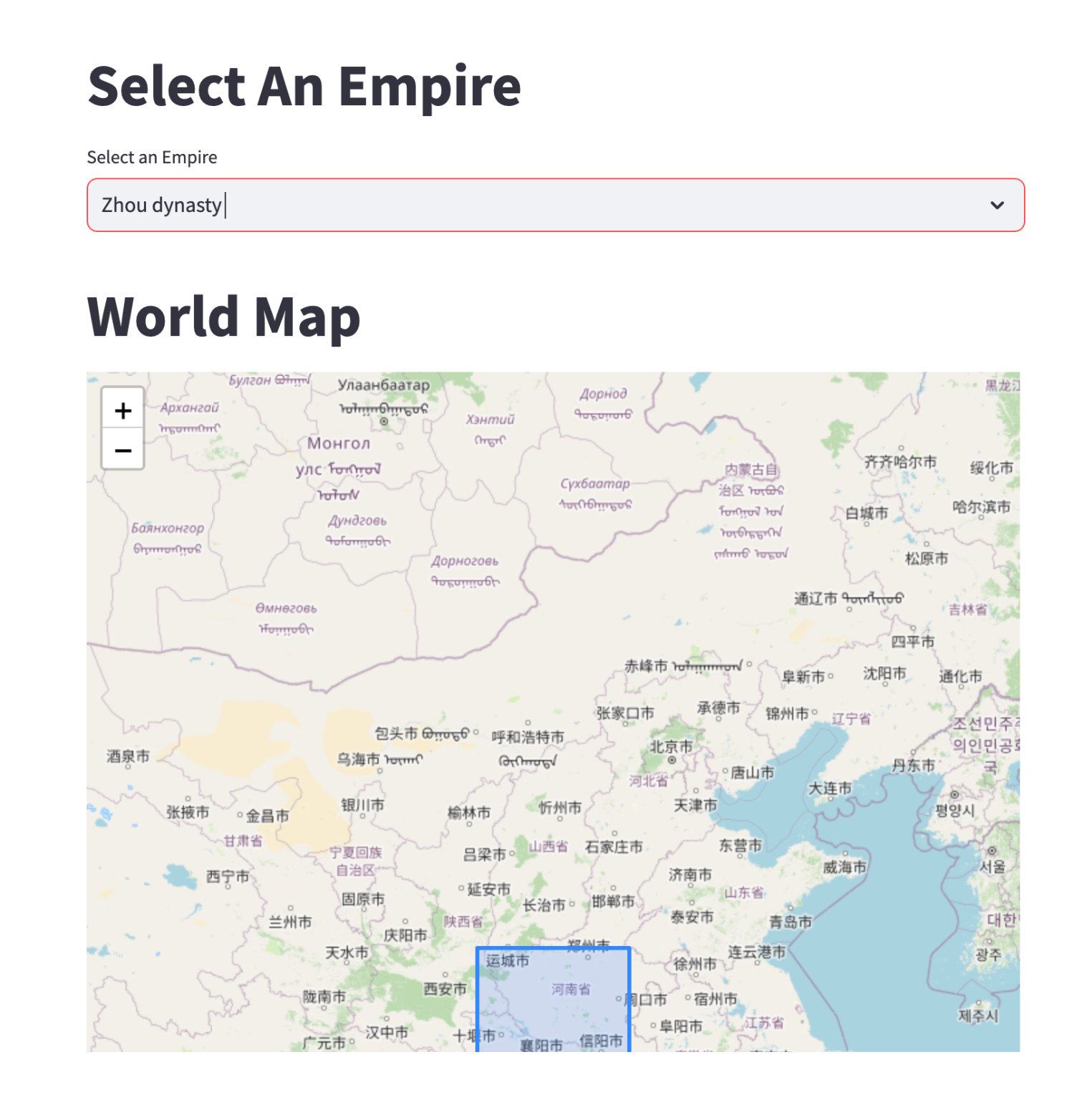Click the 天津市 label on map
The image size is (1092, 1100).
695,806
